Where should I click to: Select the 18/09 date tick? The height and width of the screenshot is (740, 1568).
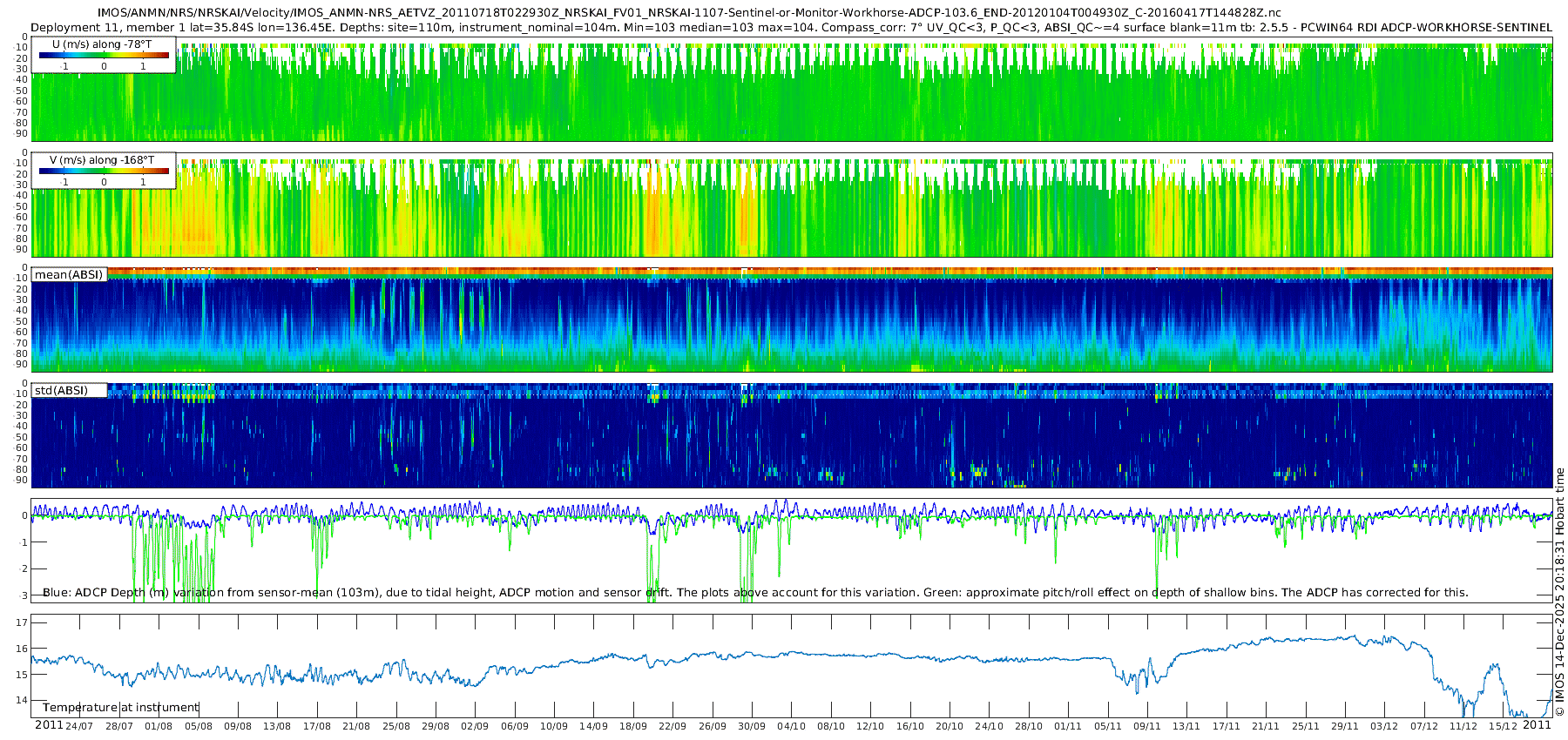[x=632, y=726]
